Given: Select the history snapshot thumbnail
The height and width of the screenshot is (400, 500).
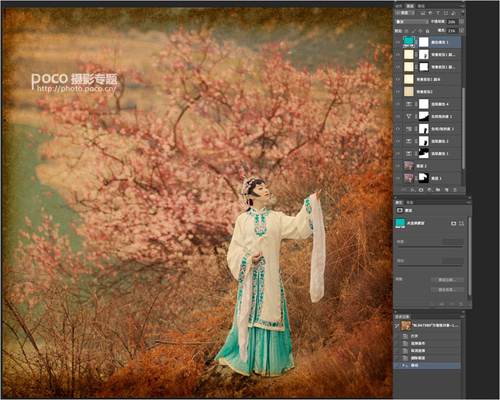Looking at the screenshot, I should pos(406,325).
